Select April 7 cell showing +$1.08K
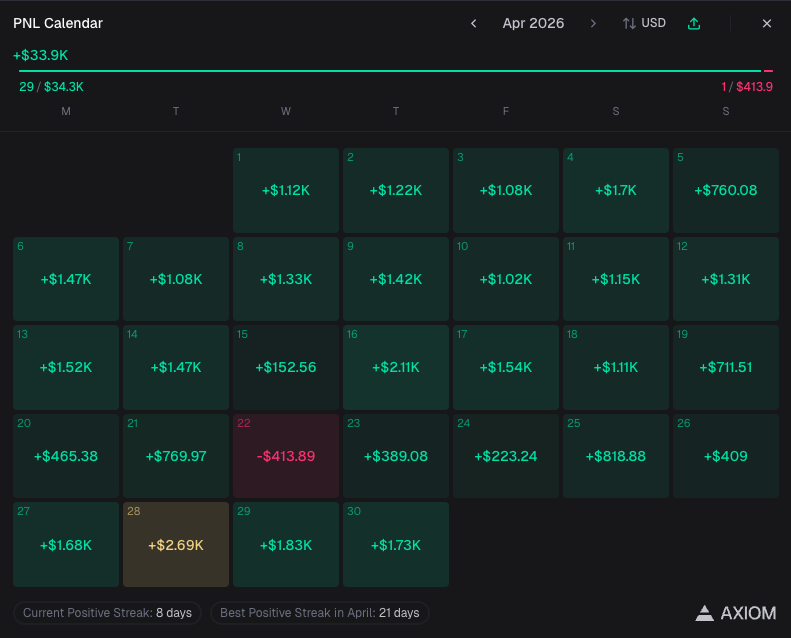The height and width of the screenshot is (638, 791). 176,279
